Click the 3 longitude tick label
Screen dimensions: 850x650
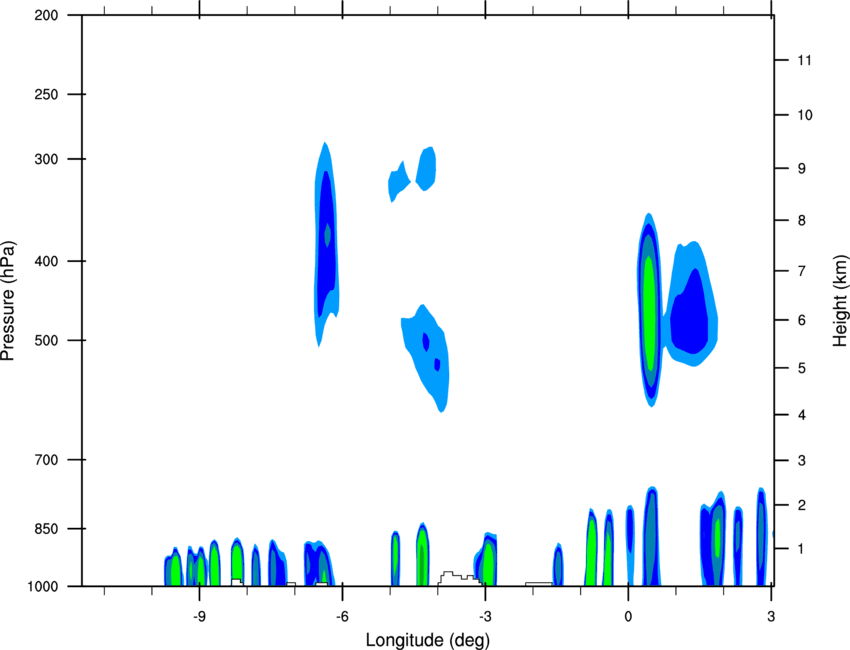tap(771, 617)
